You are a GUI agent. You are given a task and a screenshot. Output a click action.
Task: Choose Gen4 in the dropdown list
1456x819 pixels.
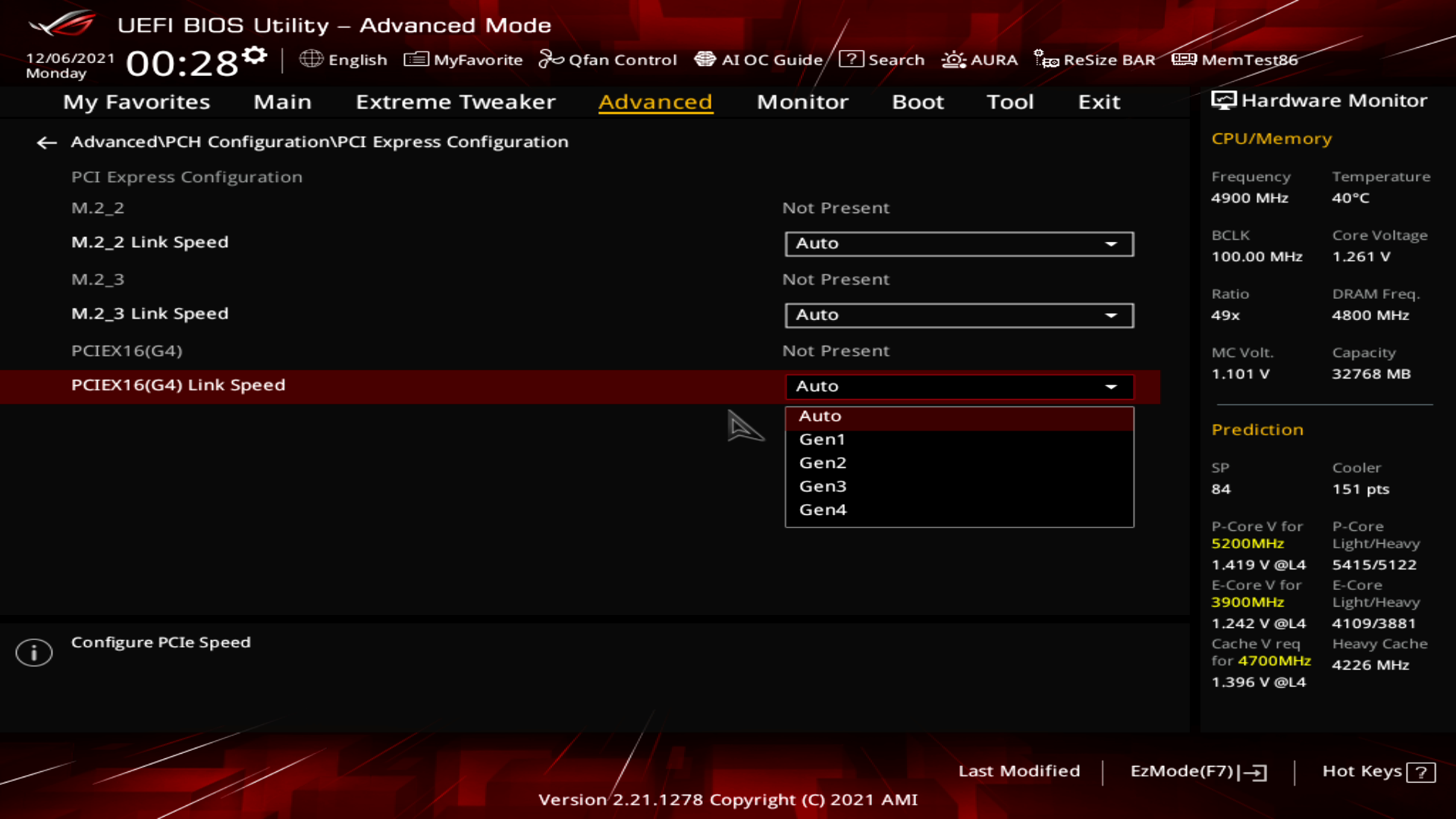point(823,510)
